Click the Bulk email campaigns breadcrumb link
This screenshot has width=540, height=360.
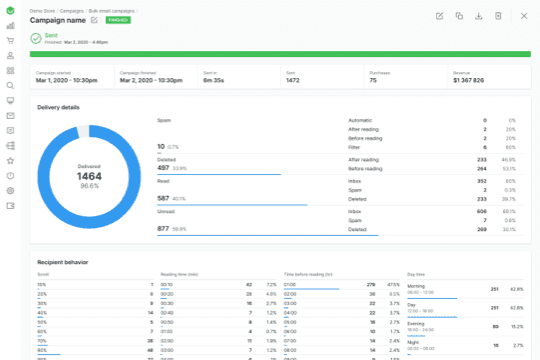112,11
